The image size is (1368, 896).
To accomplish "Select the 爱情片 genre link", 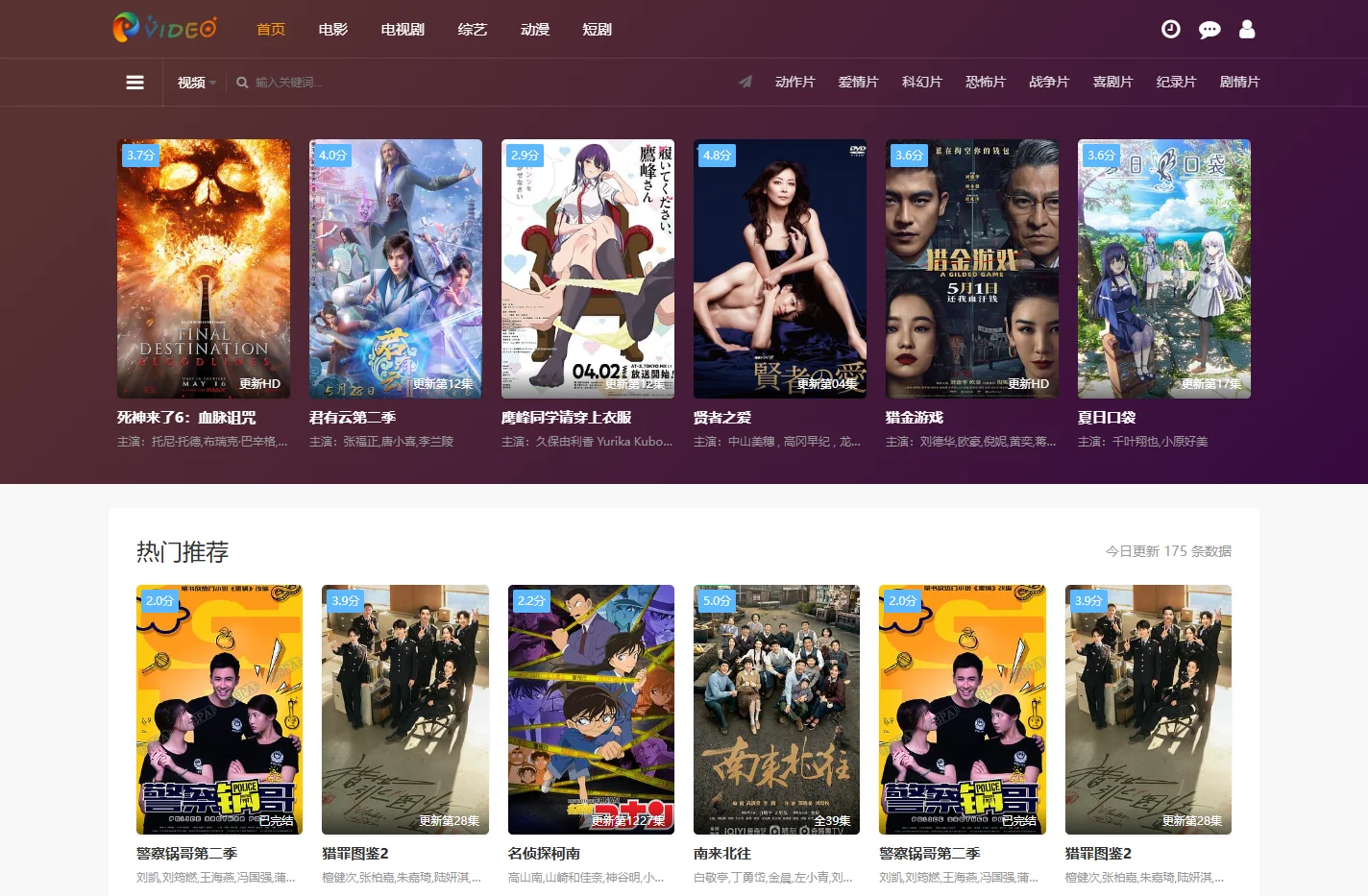I will (x=858, y=82).
